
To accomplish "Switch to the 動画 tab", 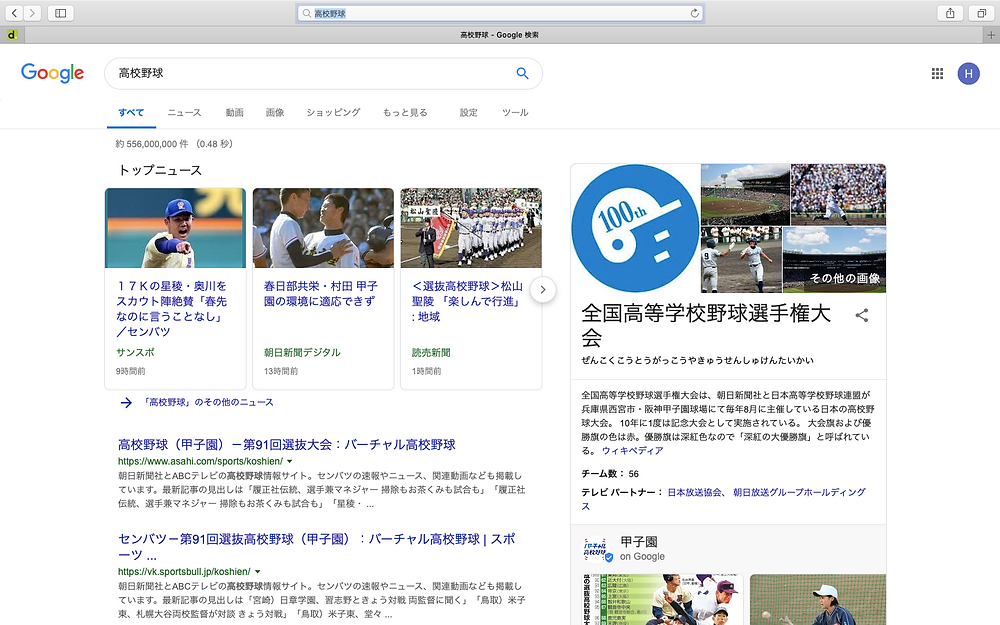I will [x=235, y=112].
